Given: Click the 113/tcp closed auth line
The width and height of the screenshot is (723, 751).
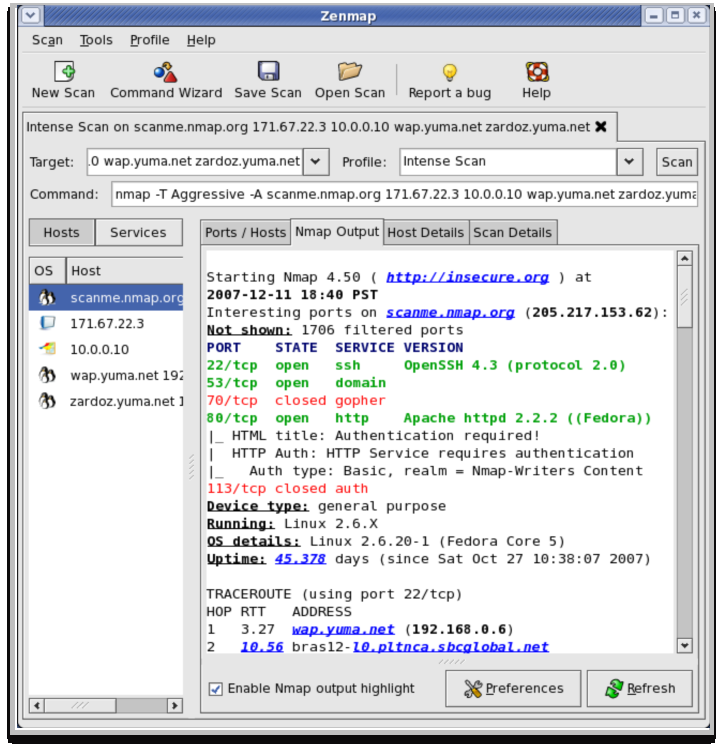Looking at the screenshot, I should tap(287, 489).
